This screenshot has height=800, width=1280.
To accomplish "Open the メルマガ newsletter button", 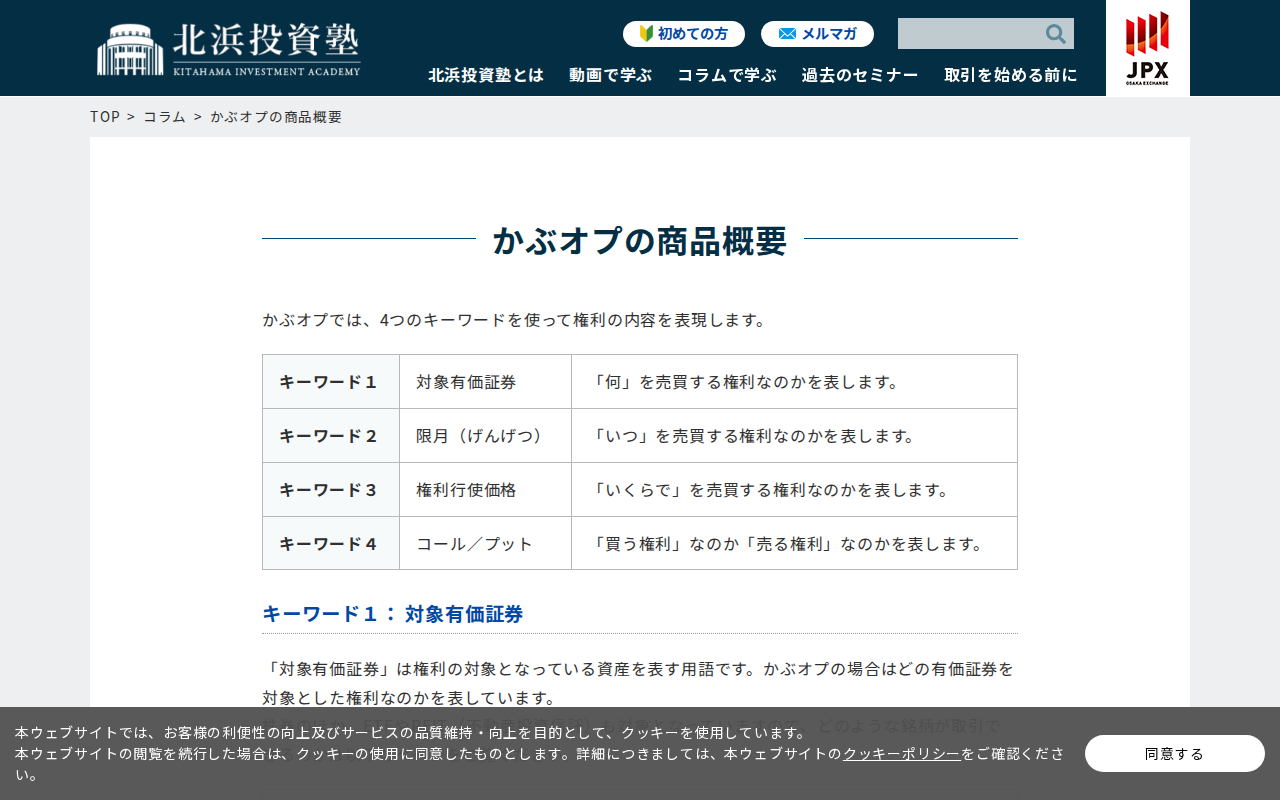I will [817, 34].
